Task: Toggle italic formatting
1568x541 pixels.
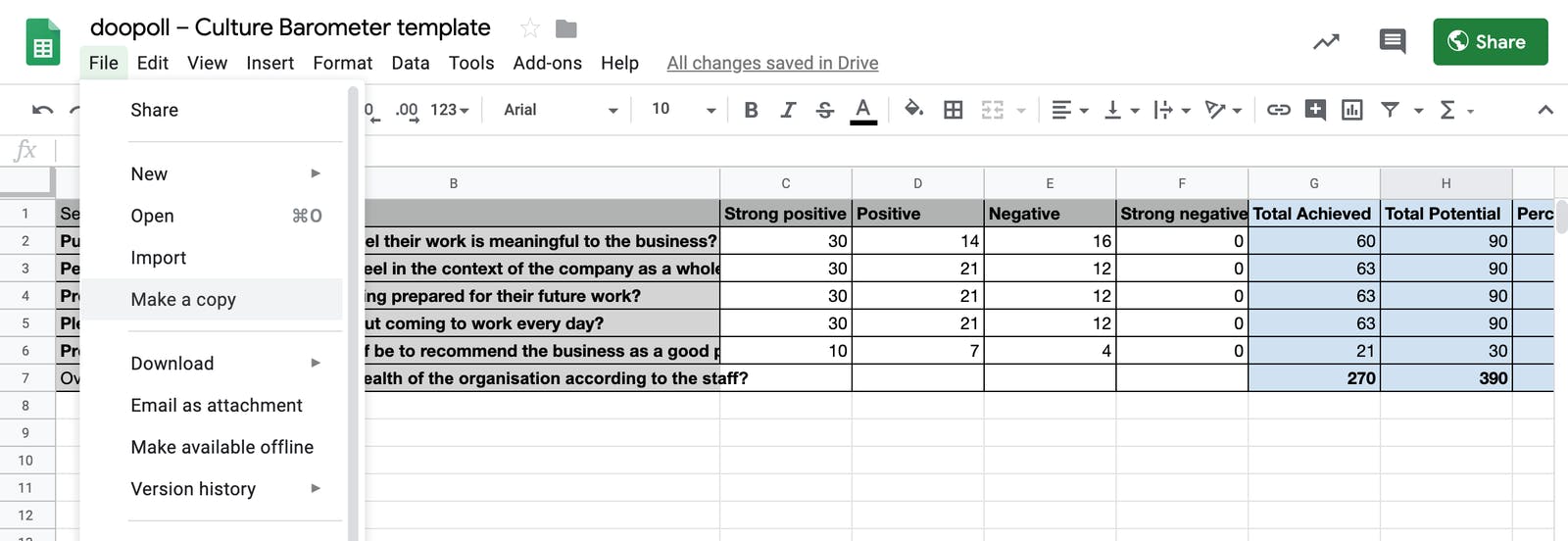Action: pos(788,110)
